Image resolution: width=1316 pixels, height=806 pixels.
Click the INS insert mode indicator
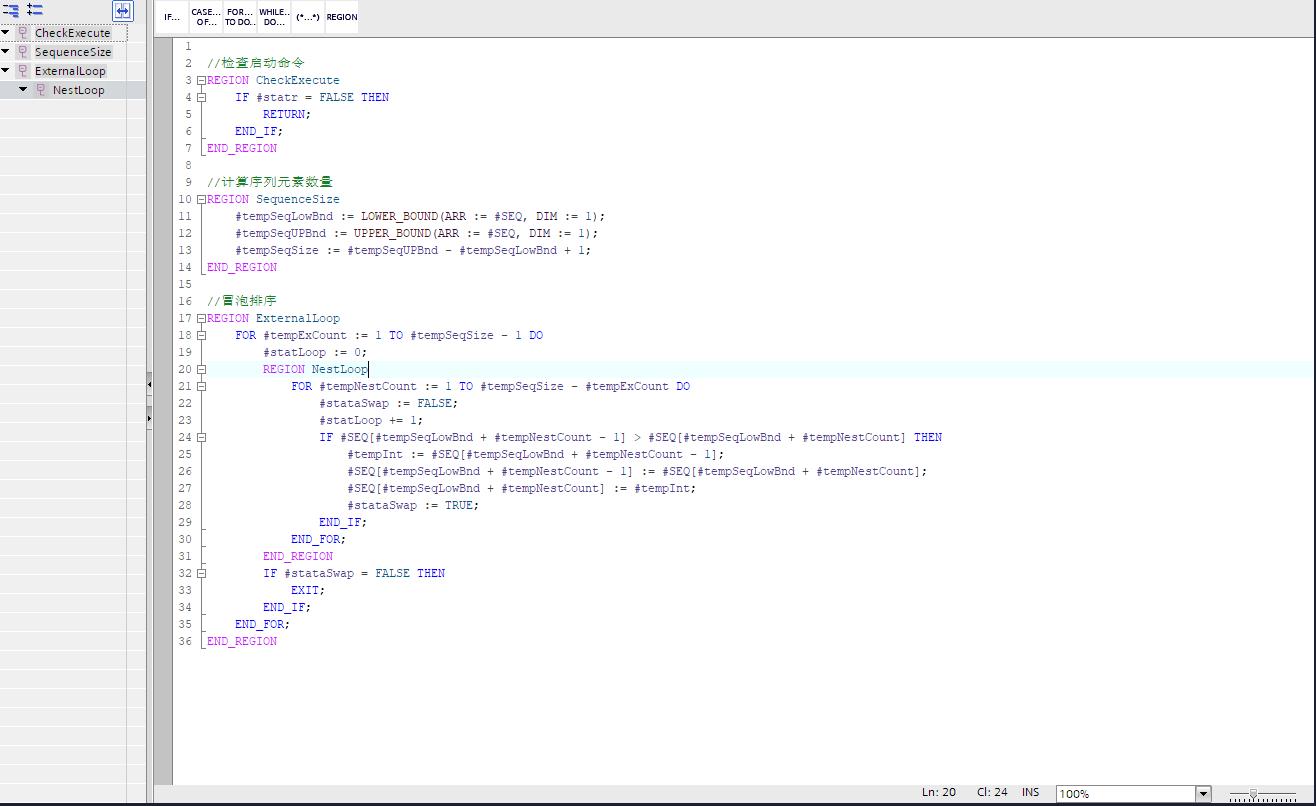(x=1030, y=792)
